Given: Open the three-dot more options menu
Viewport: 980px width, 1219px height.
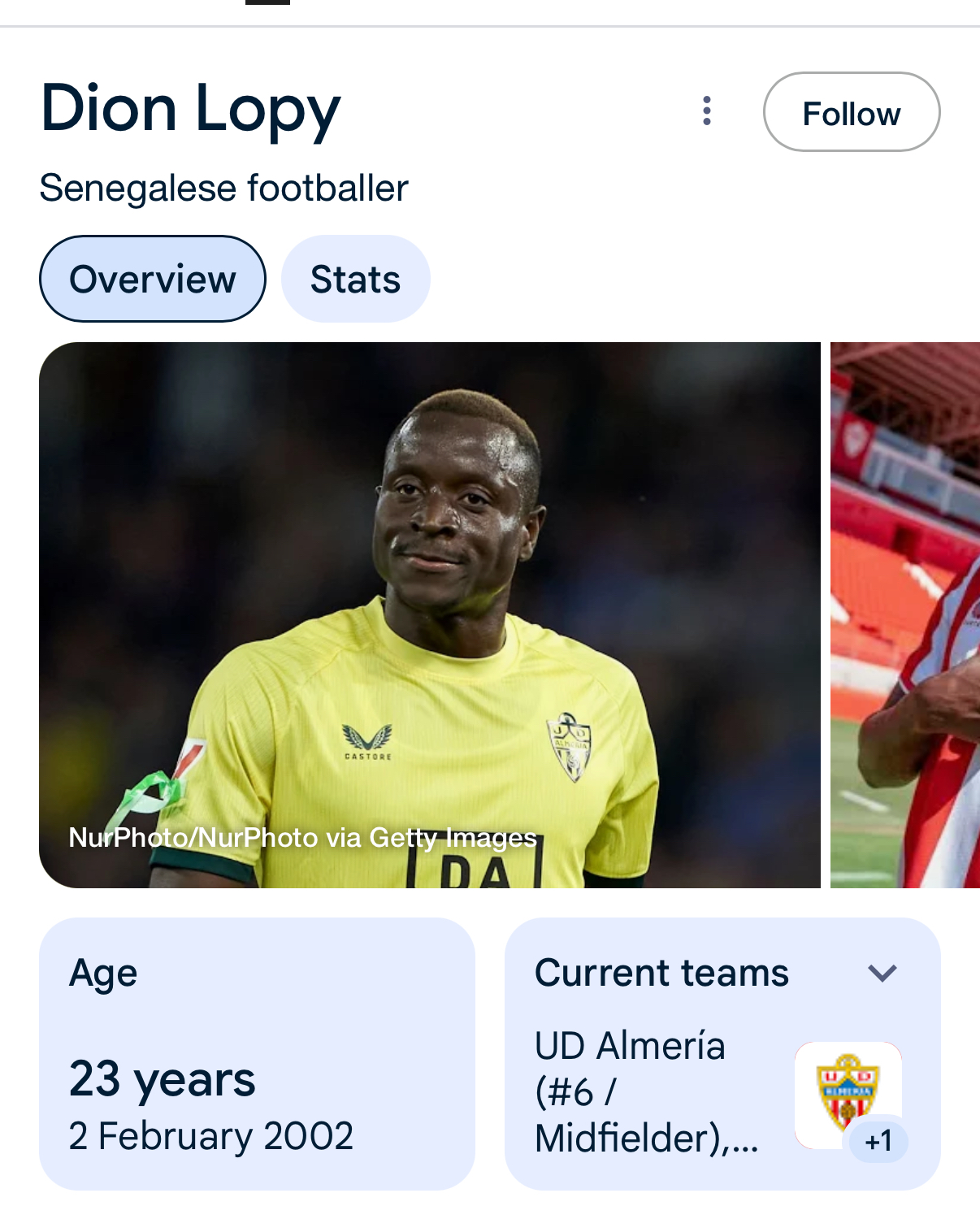Looking at the screenshot, I should click(x=707, y=111).
